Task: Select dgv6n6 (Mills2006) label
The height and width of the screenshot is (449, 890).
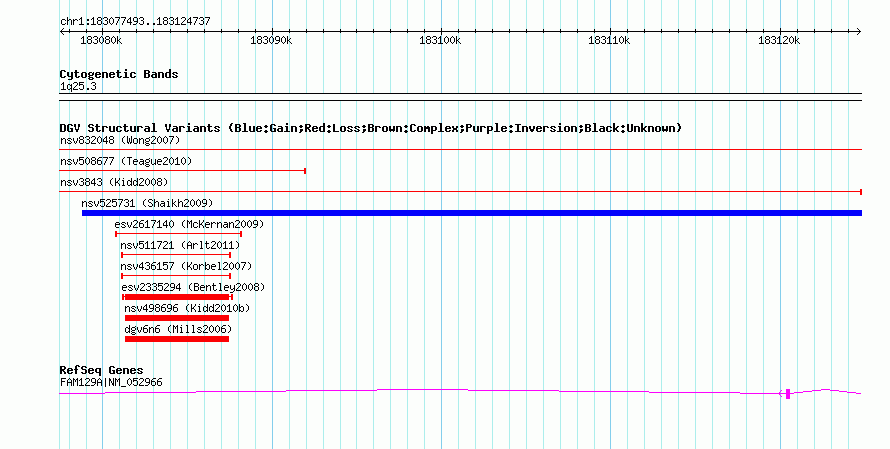Action: [178, 329]
